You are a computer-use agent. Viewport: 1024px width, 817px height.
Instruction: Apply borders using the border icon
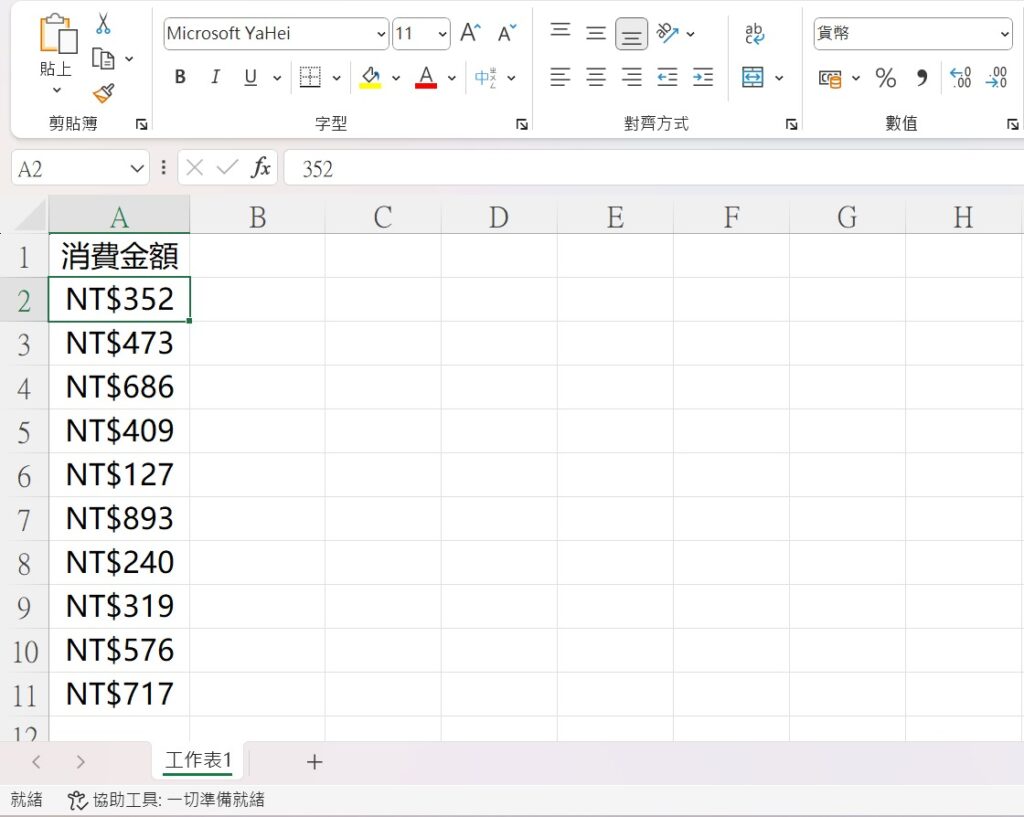coord(310,77)
